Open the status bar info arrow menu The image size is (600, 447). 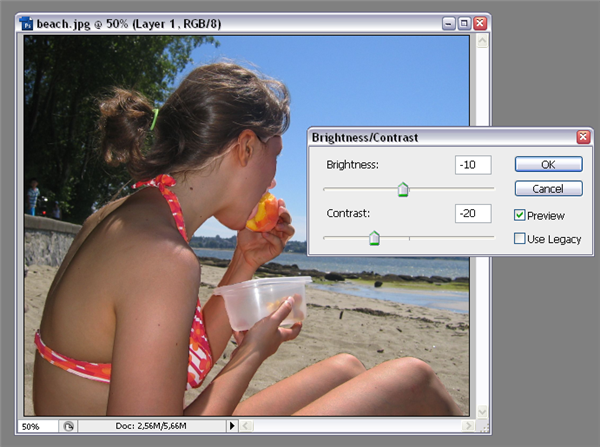click(x=232, y=426)
